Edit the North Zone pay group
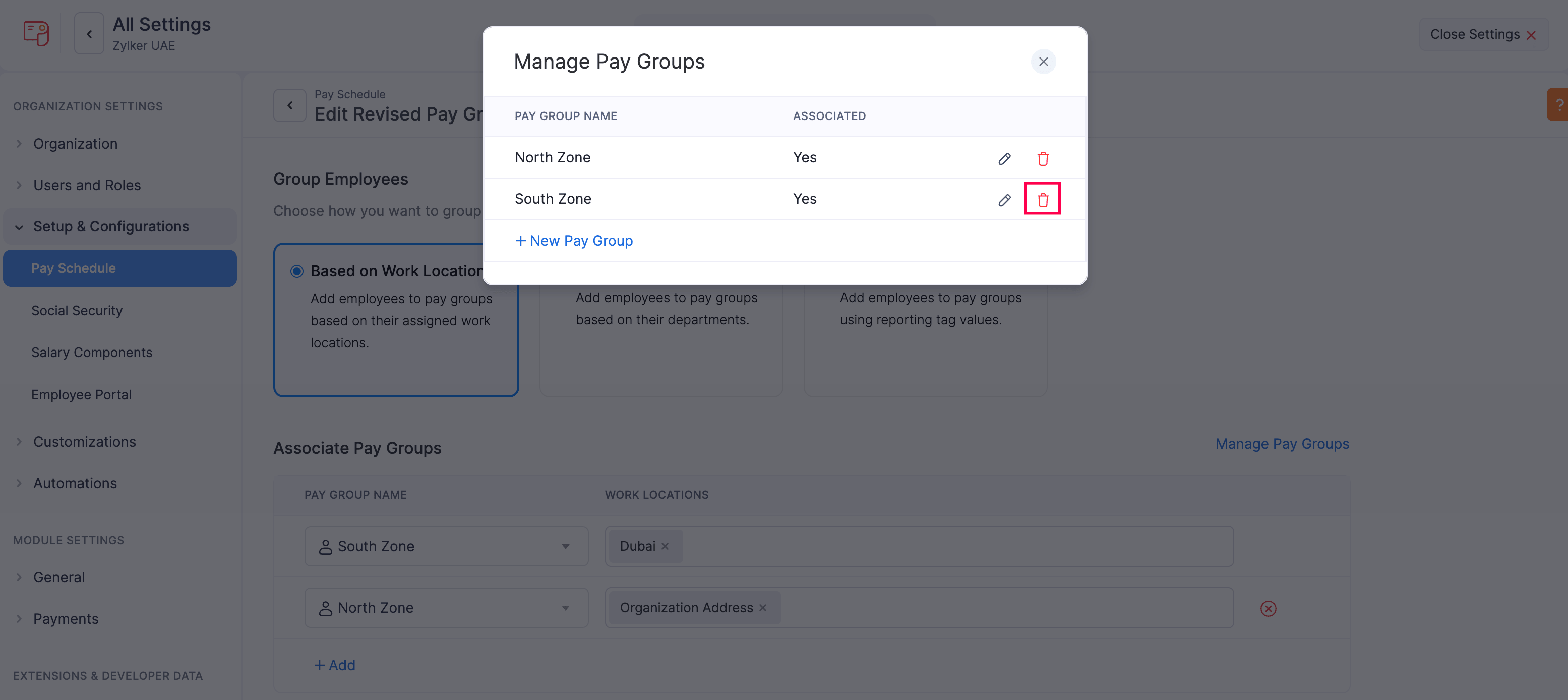Viewport: 1568px width, 700px height. tap(1004, 159)
